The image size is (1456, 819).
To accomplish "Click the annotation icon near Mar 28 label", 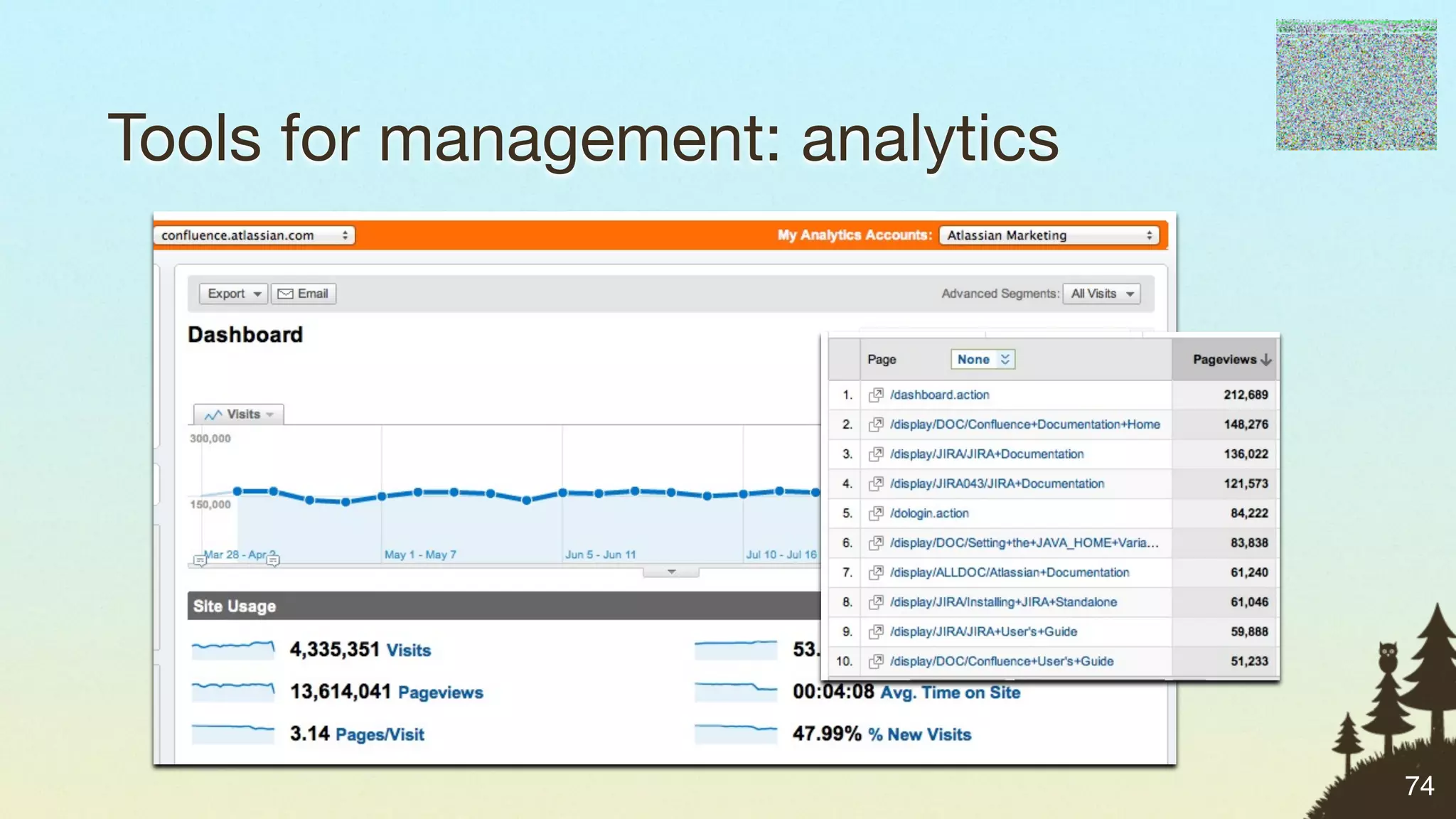I will point(200,561).
